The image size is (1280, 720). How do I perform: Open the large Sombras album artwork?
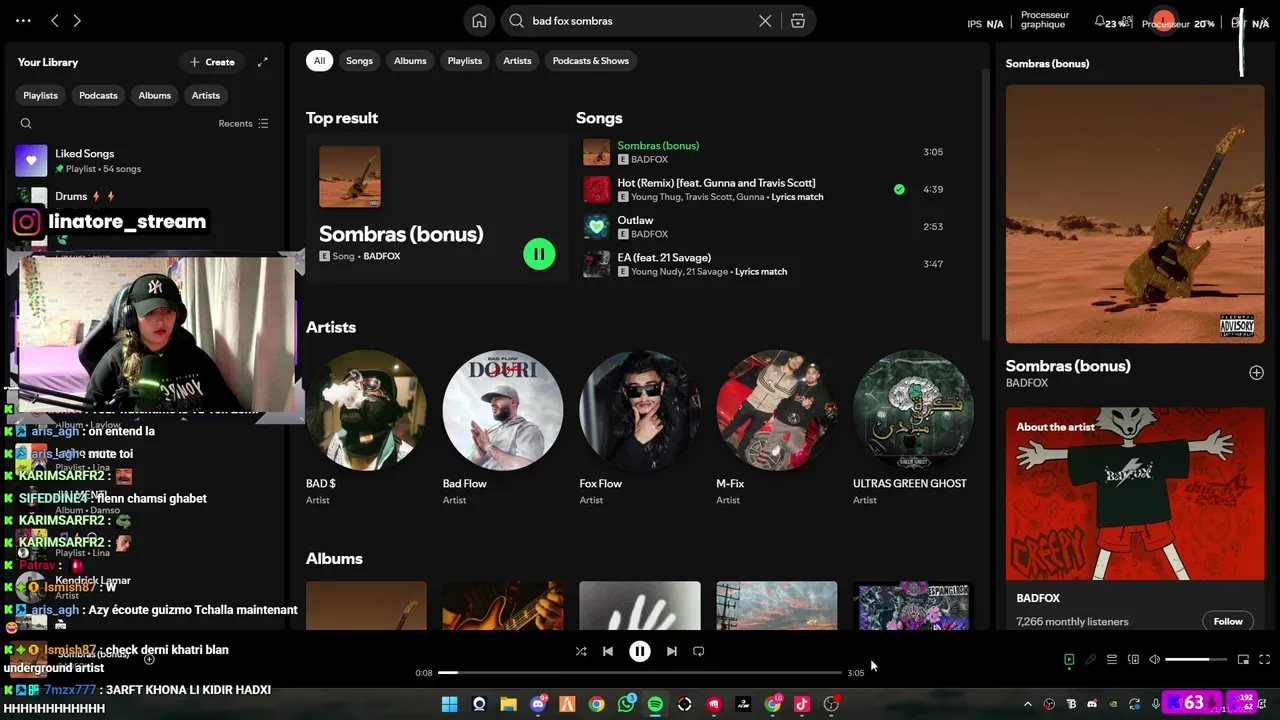(x=1135, y=214)
